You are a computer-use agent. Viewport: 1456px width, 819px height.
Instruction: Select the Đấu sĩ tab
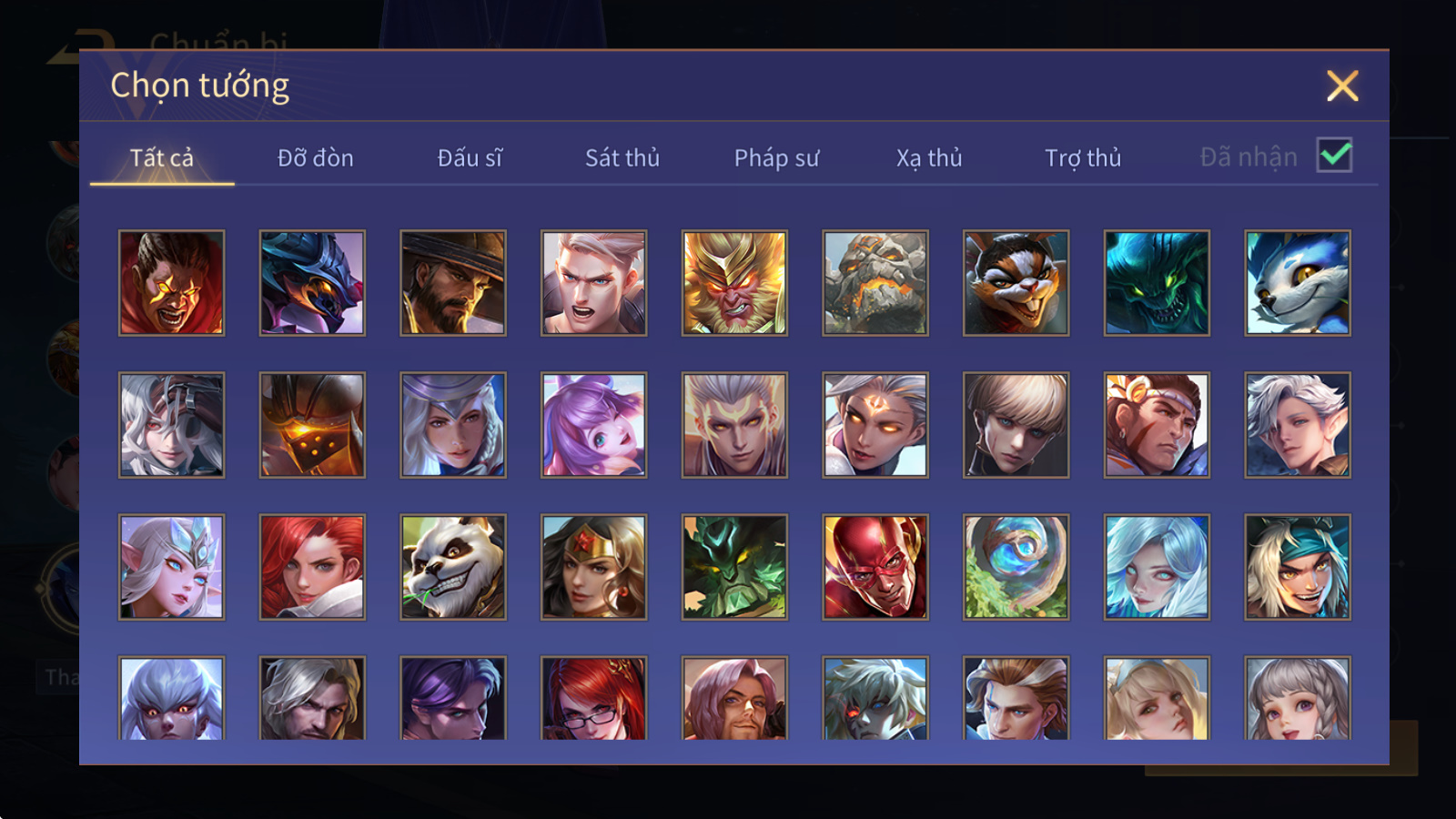click(x=470, y=158)
